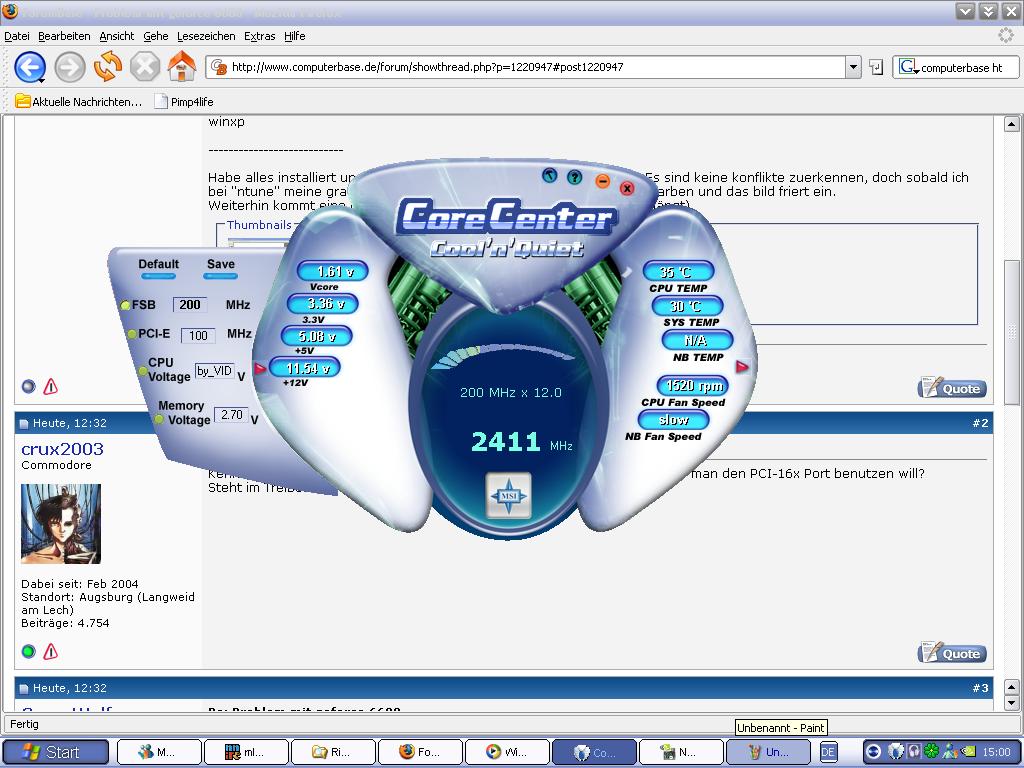Open the Aktuelle Nachrichten bookmark folder
This screenshot has width=1024, height=768.
click(x=78, y=101)
